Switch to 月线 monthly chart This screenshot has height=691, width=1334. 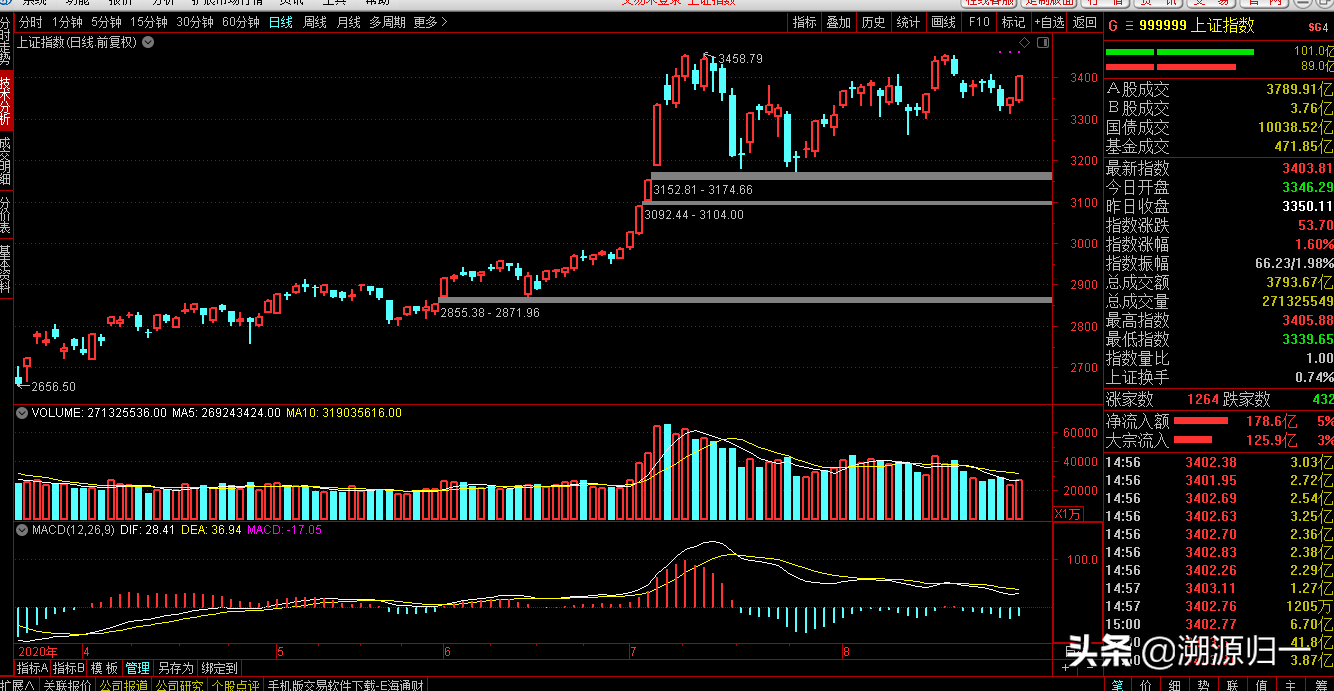(x=348, y=22)
